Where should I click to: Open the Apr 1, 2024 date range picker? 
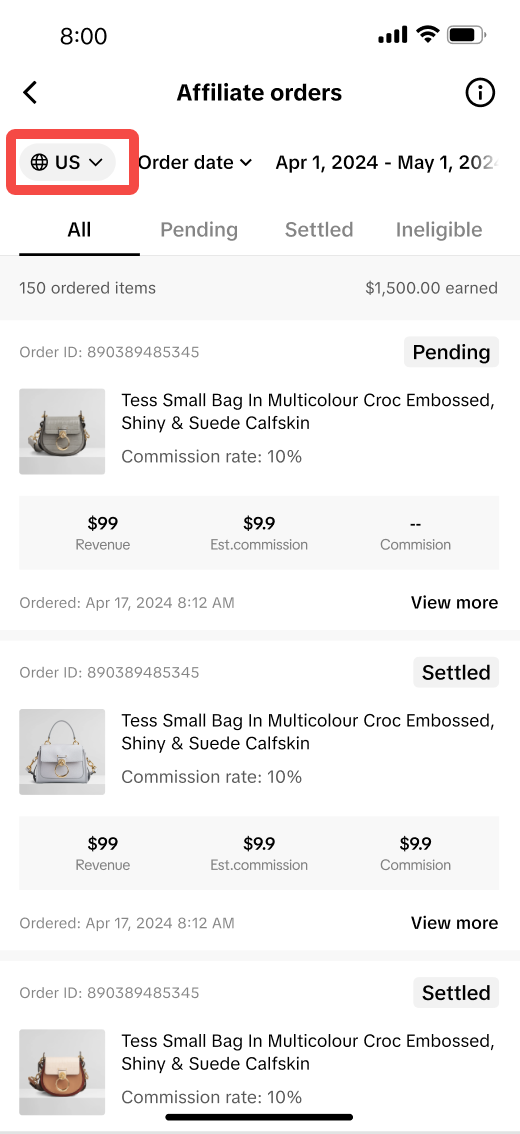click(388, 162)
